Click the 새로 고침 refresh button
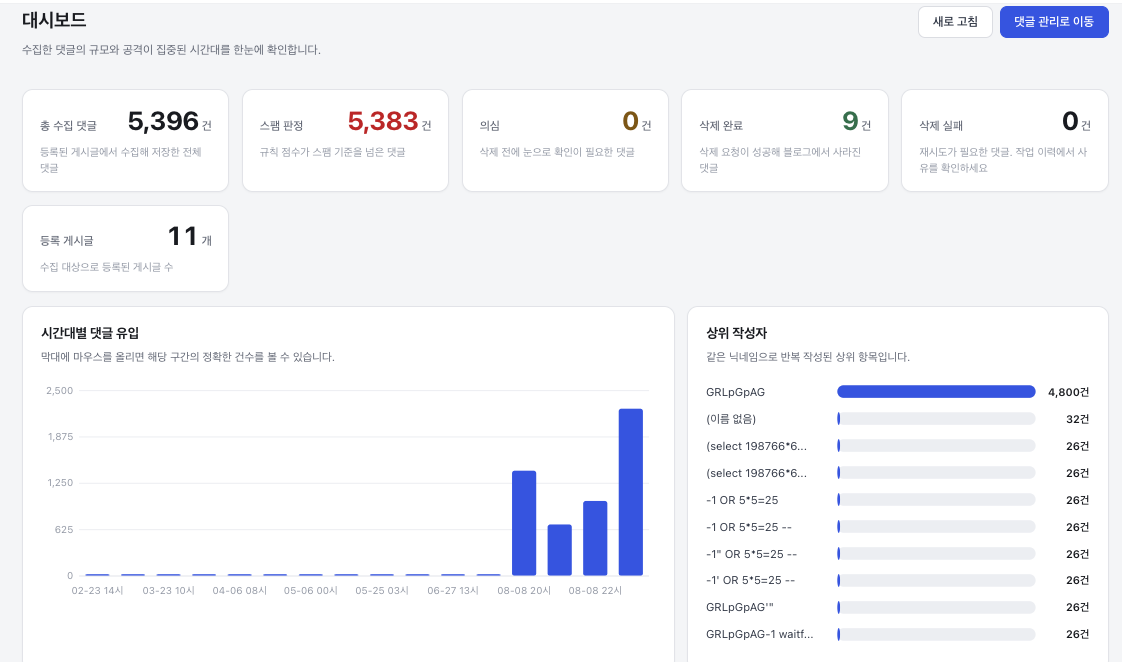The image size is (1122, 662). pos(955,22)
